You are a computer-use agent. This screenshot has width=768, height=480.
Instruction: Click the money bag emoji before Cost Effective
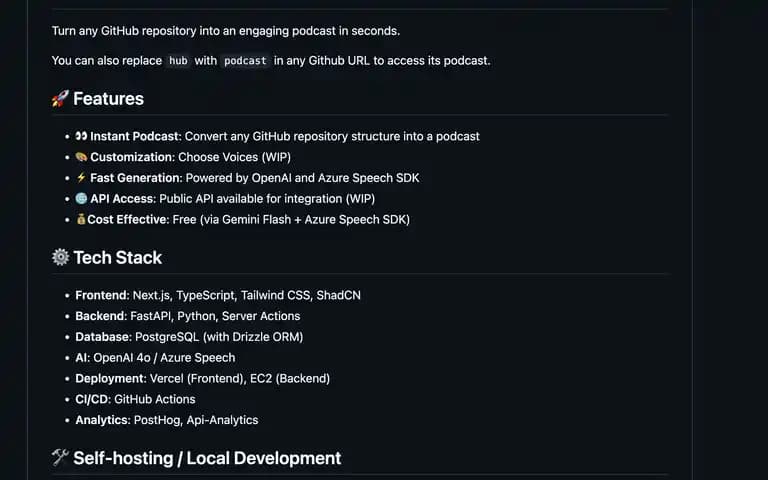click(x=81, y=219)
